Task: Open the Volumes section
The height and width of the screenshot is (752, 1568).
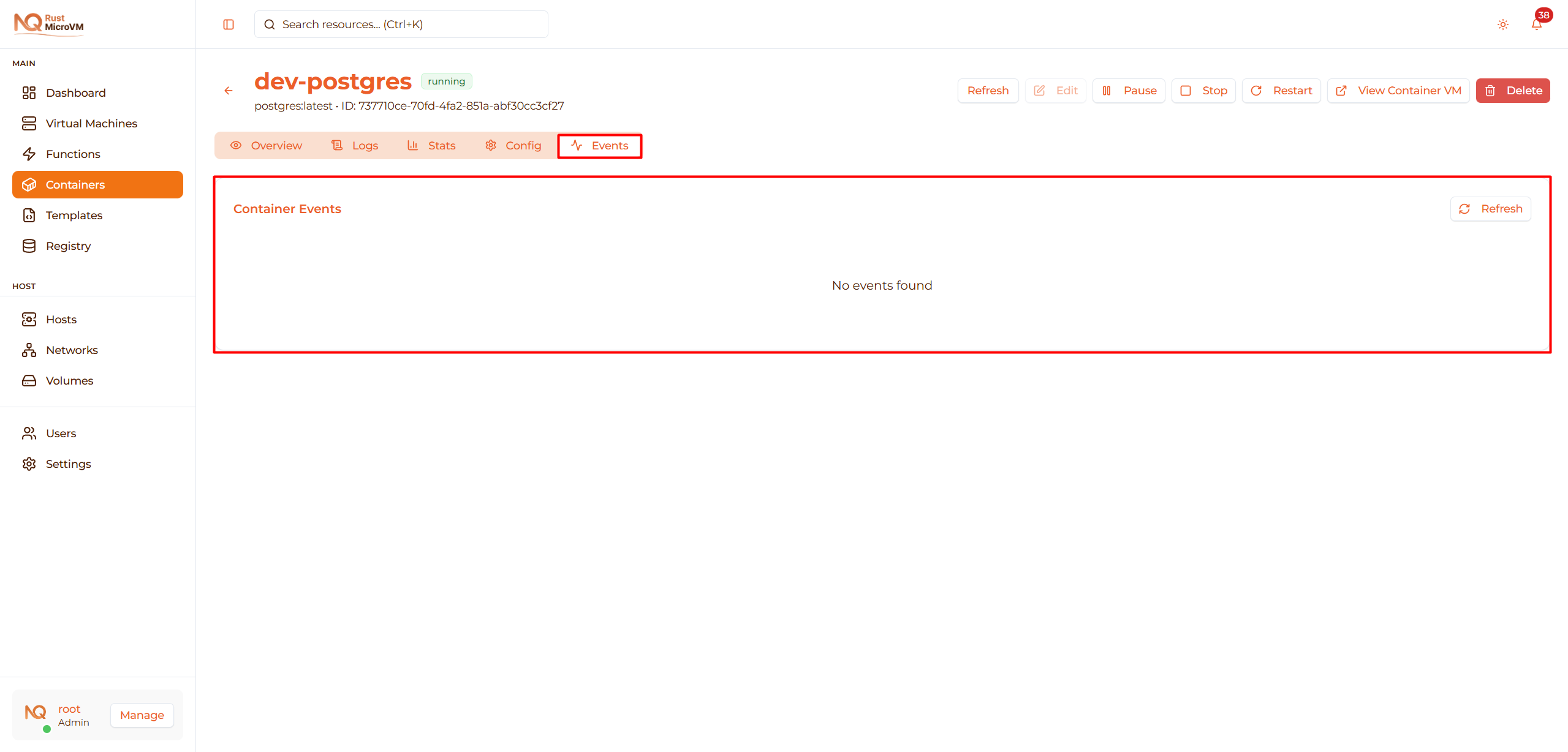Action: (x=69, y=380)
